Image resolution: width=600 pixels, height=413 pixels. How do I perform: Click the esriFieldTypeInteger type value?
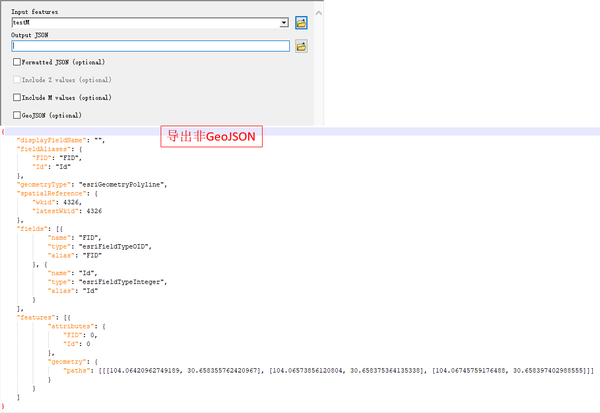click(x=122, y=282)
